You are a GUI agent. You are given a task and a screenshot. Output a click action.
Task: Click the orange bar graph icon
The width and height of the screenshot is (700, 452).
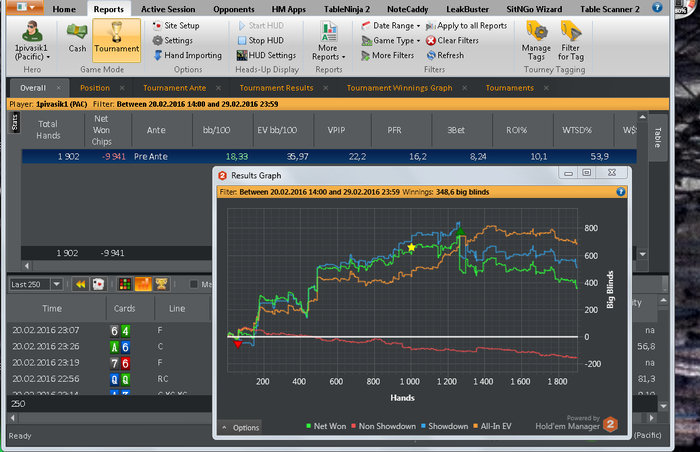pos(143,284)
